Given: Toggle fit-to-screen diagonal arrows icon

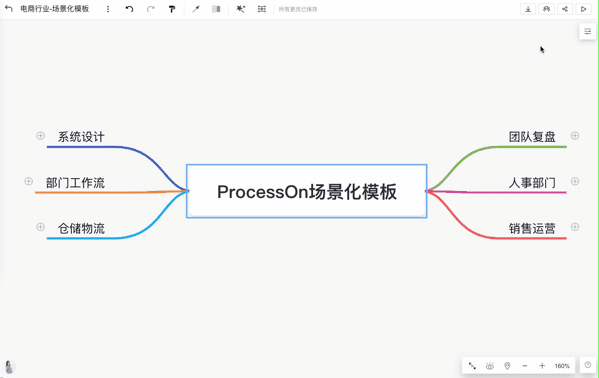Looking at the screenshot, I should pyautogui.click(x=472, y=366).
